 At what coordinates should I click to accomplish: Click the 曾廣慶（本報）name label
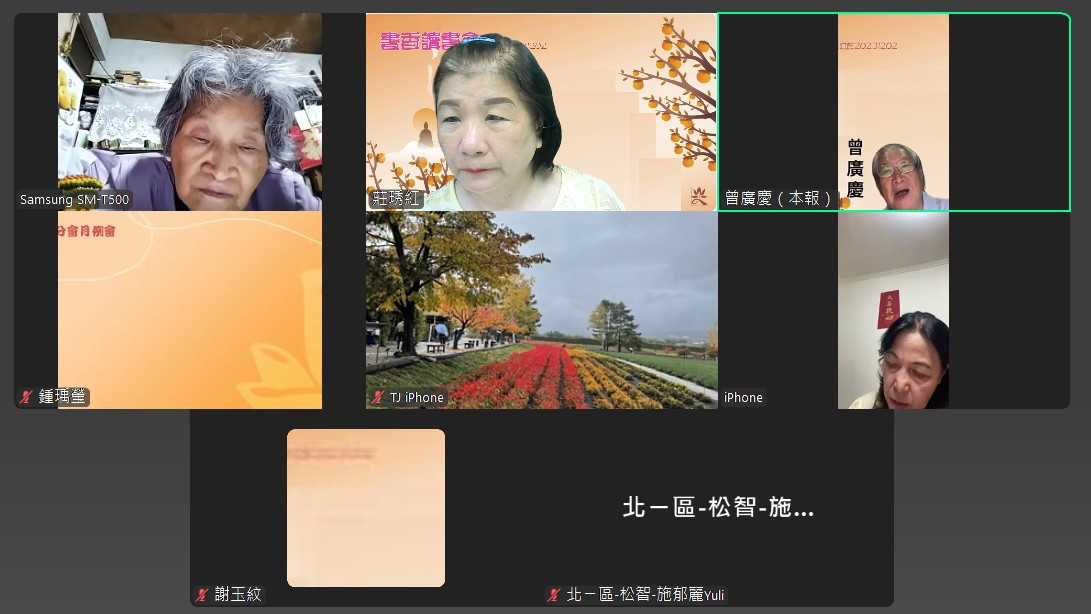pos(779,199)
